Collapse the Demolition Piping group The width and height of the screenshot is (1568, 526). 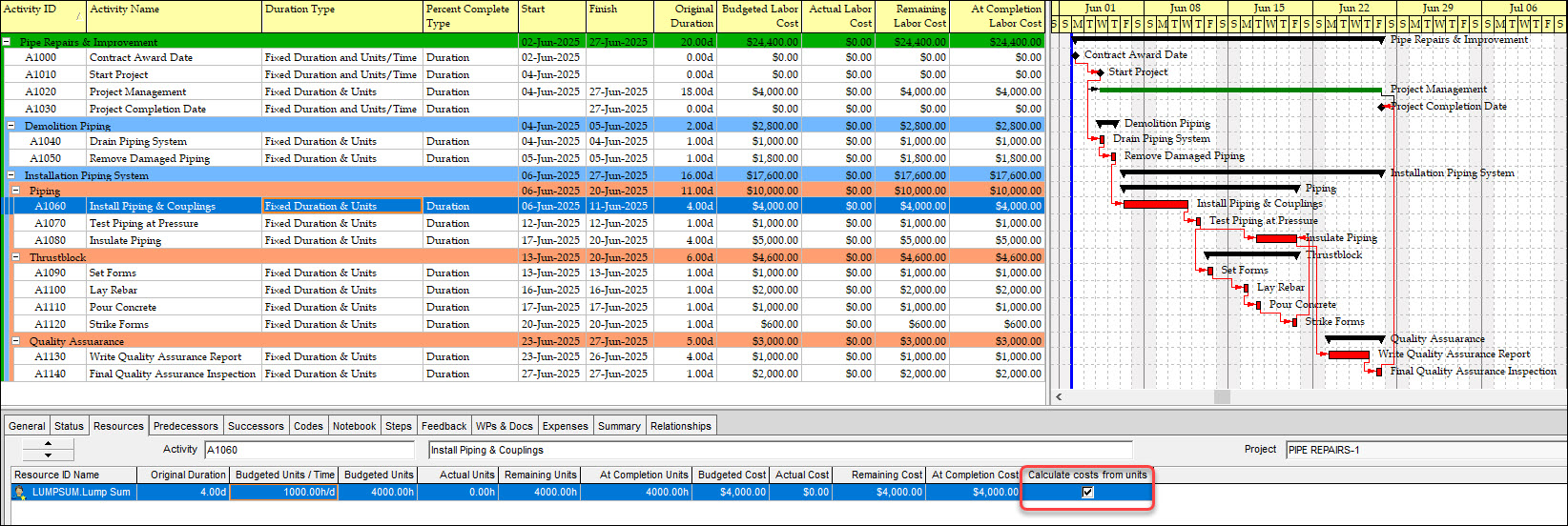point(11,126)
